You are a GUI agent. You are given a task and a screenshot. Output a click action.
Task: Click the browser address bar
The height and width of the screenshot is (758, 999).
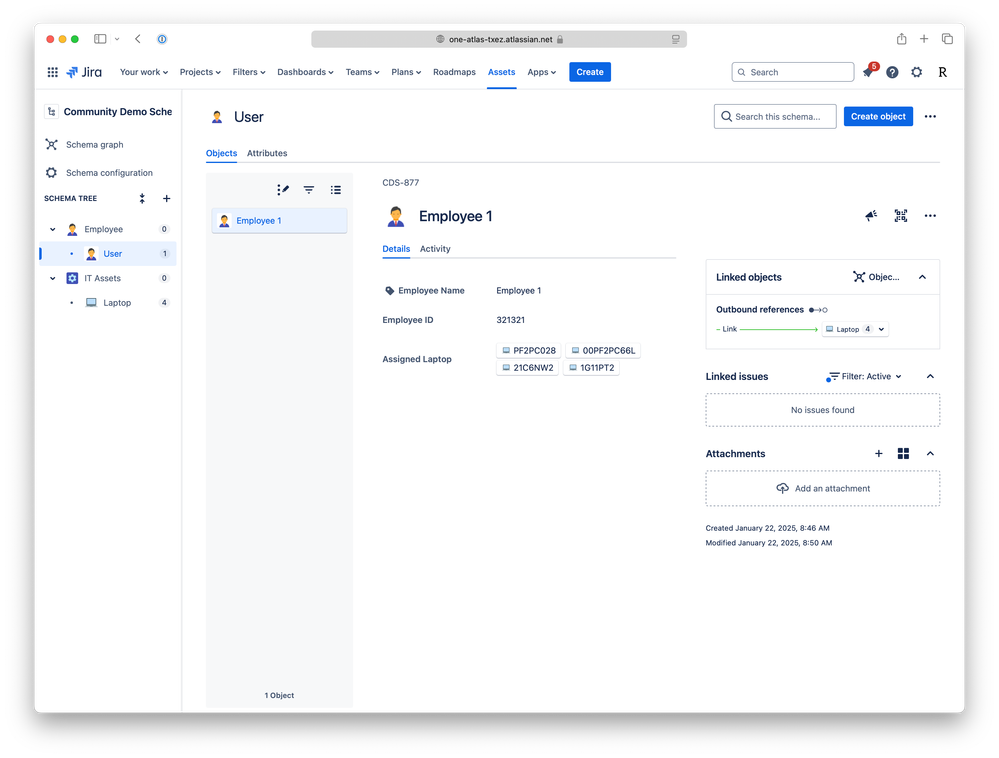coord(499,39)
